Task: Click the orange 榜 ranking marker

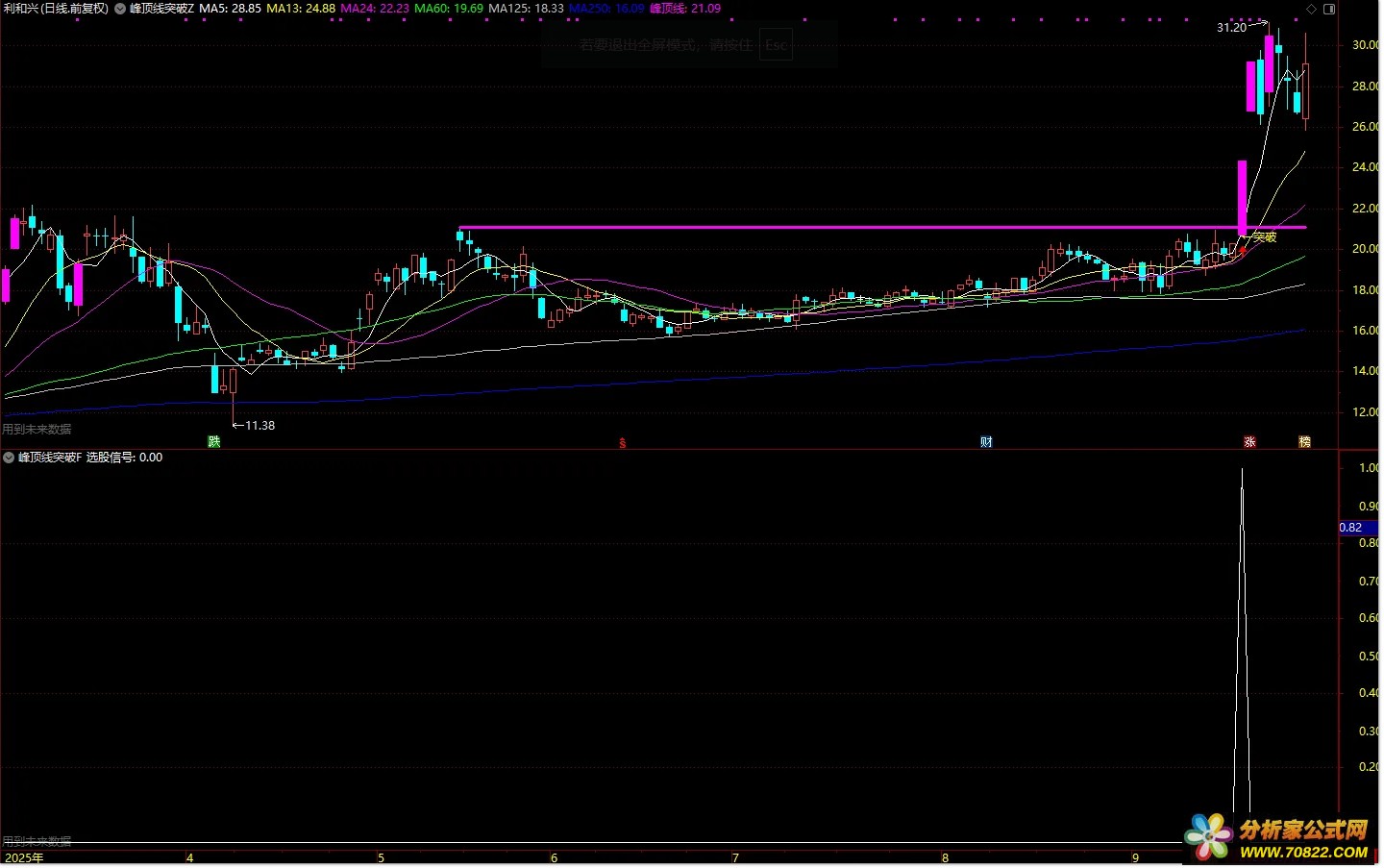Action: (1304, 442)
